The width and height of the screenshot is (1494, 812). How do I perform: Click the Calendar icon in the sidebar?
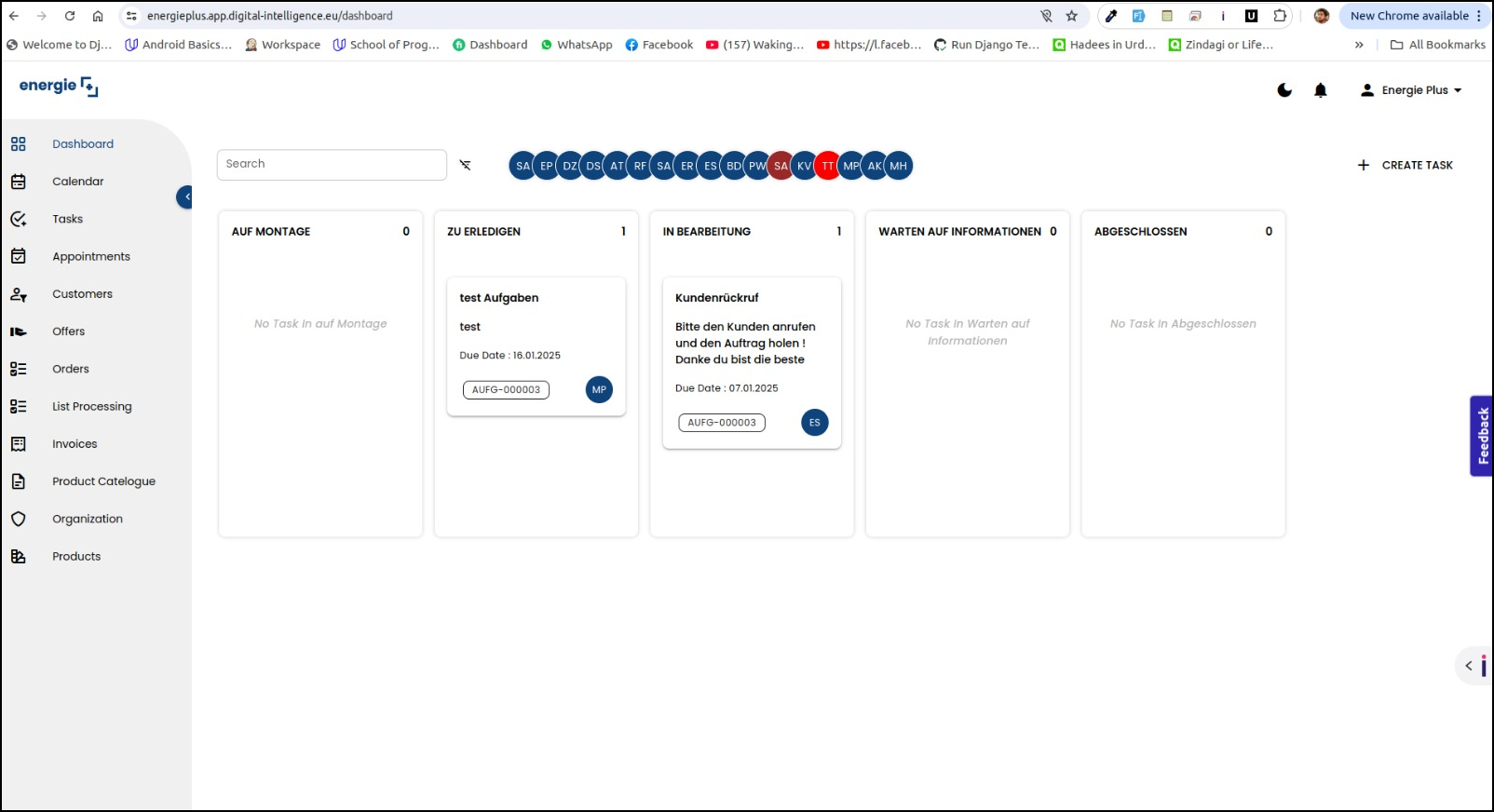pyautogui.click(x=19, y=182)
